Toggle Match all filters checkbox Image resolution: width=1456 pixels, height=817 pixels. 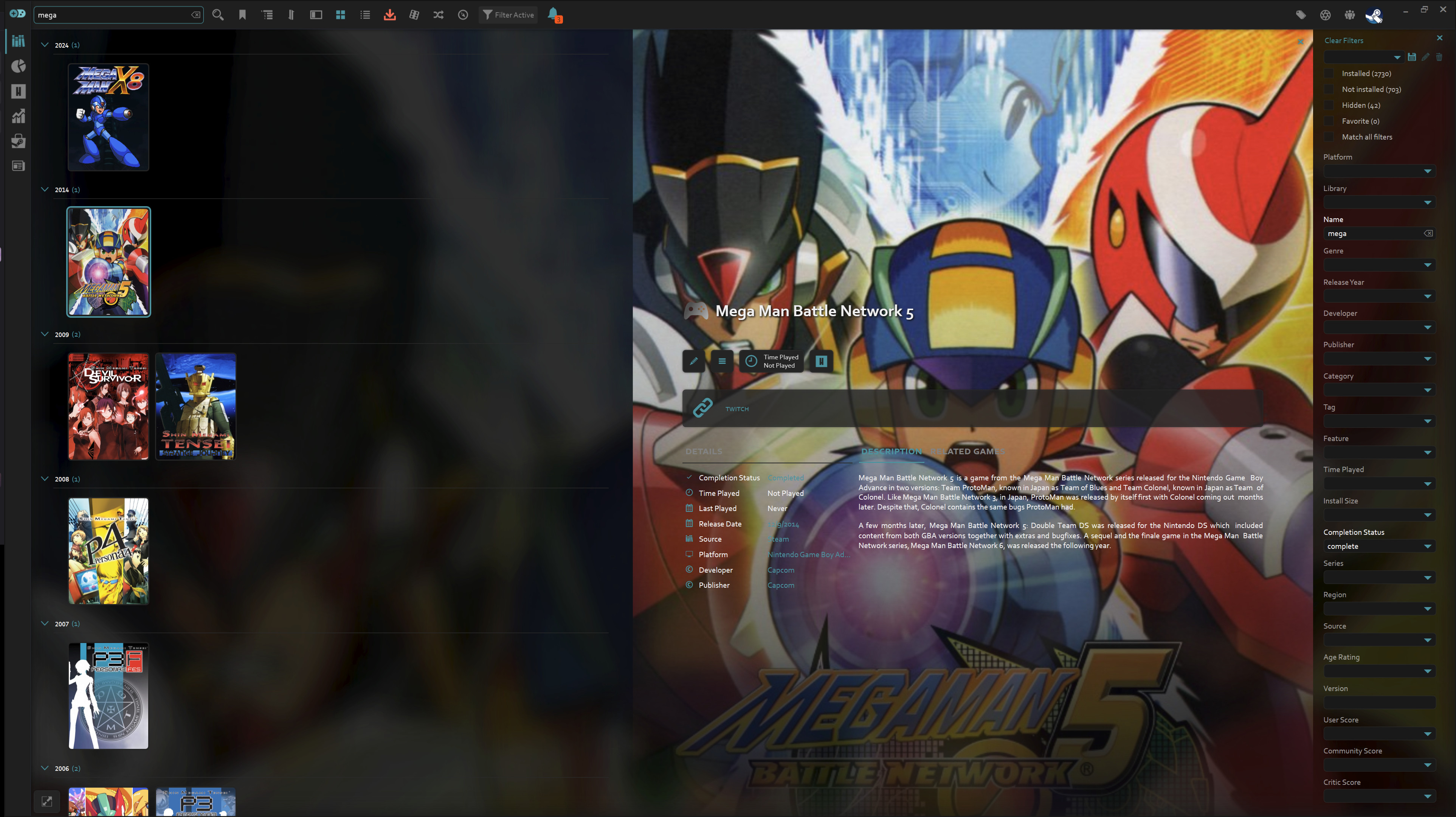point(1329,137)
